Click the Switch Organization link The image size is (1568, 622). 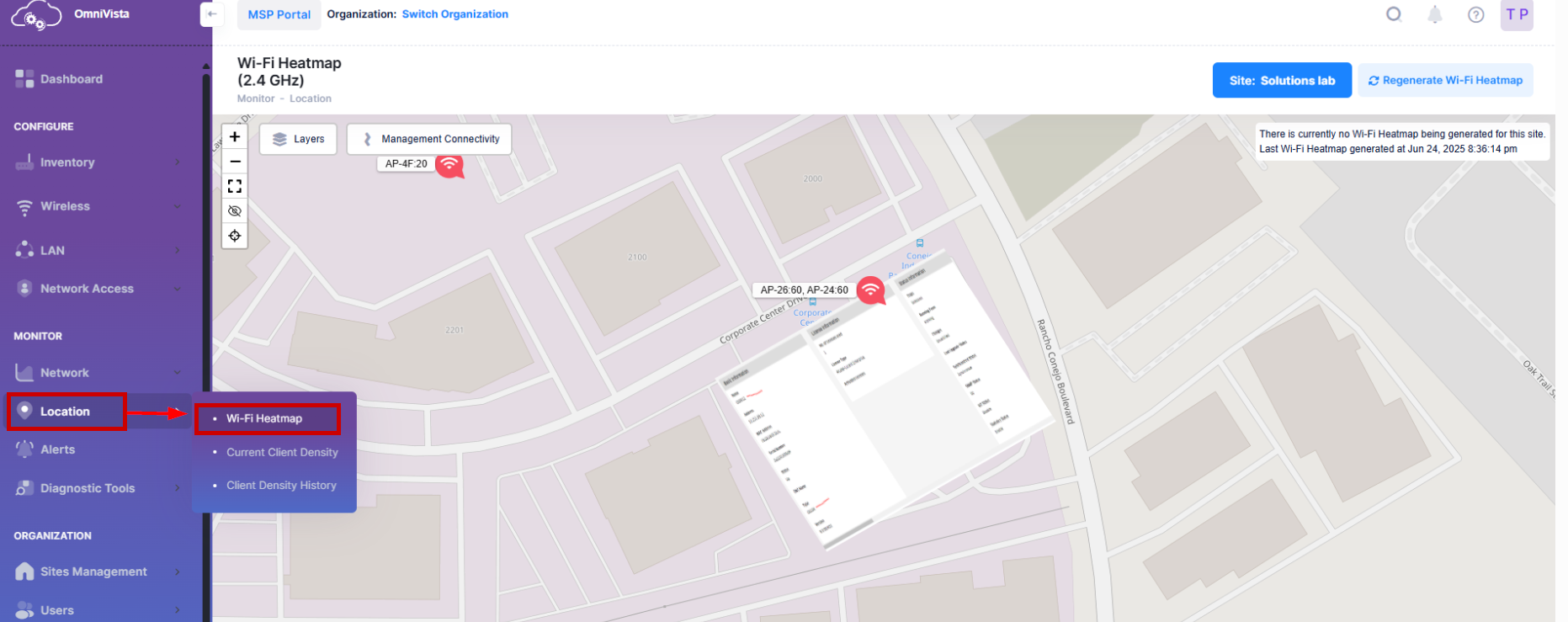tap(454, 14)
